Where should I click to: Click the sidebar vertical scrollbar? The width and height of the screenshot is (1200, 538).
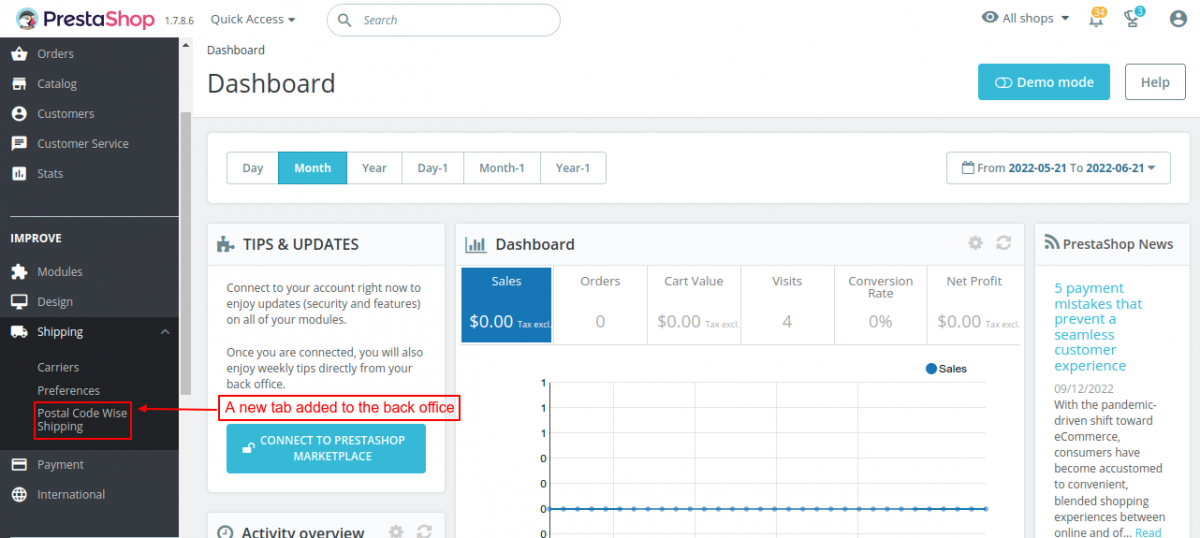coord(185,253)
